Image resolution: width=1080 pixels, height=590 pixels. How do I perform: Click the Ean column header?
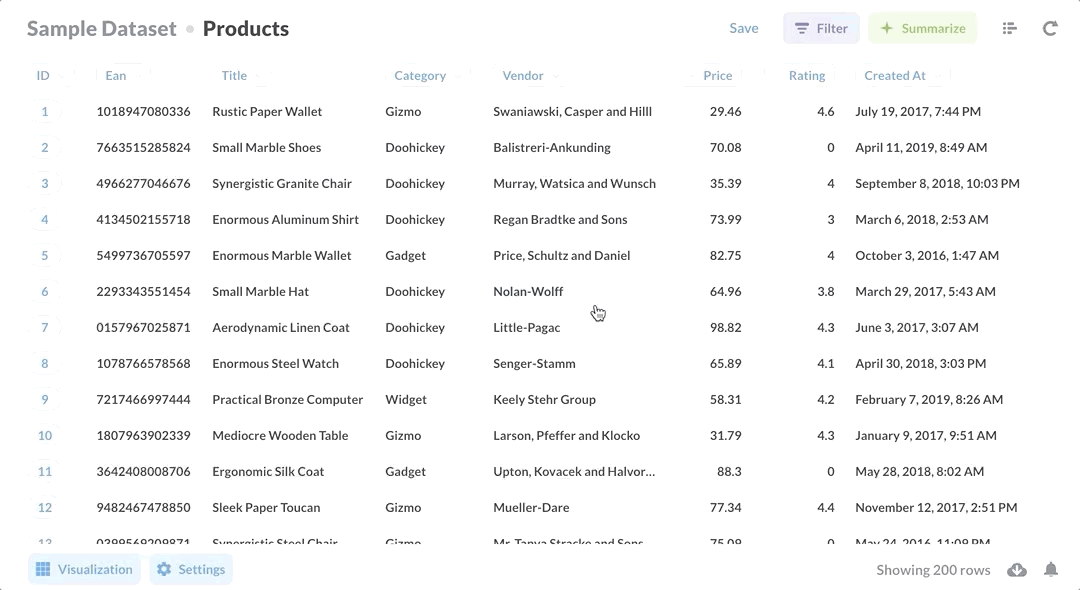point(116,76)
